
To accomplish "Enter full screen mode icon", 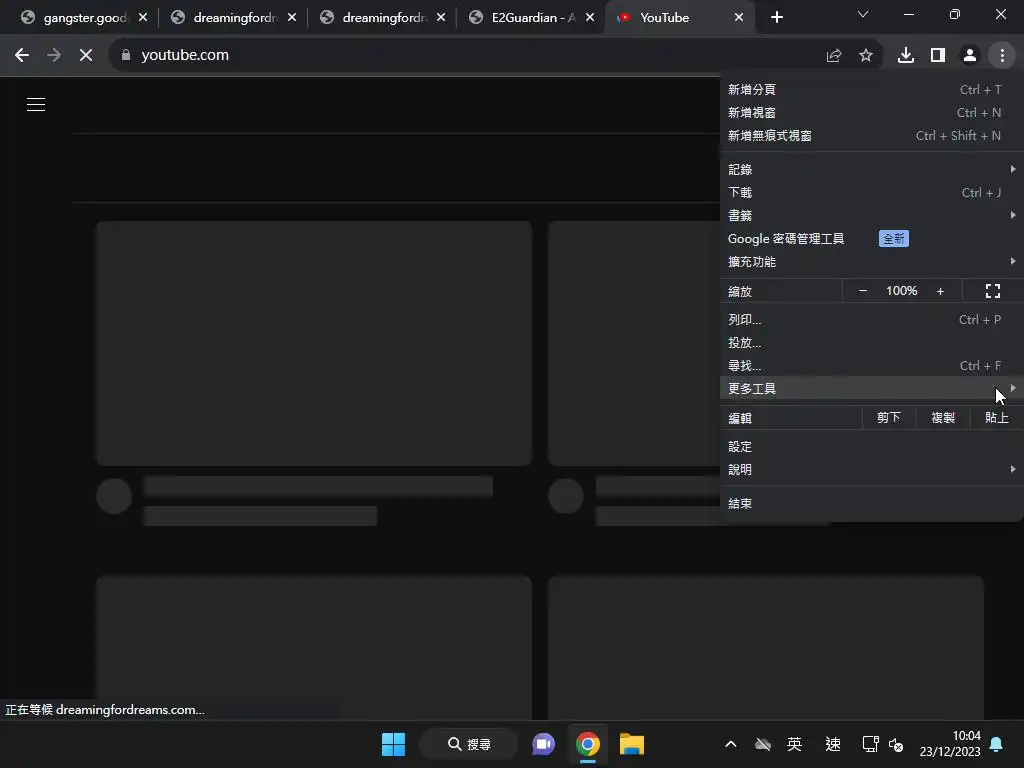I will point(993,291).
